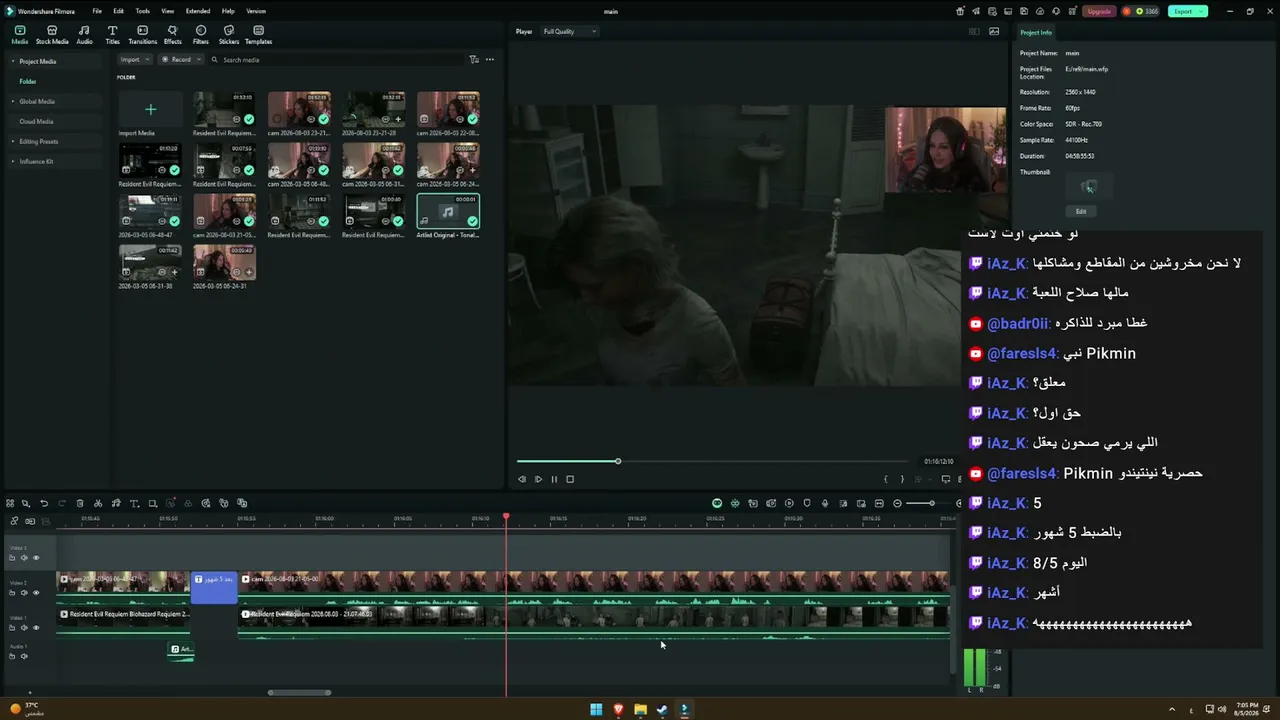
Task: Open the Titles tab
Action: [112, 35]
